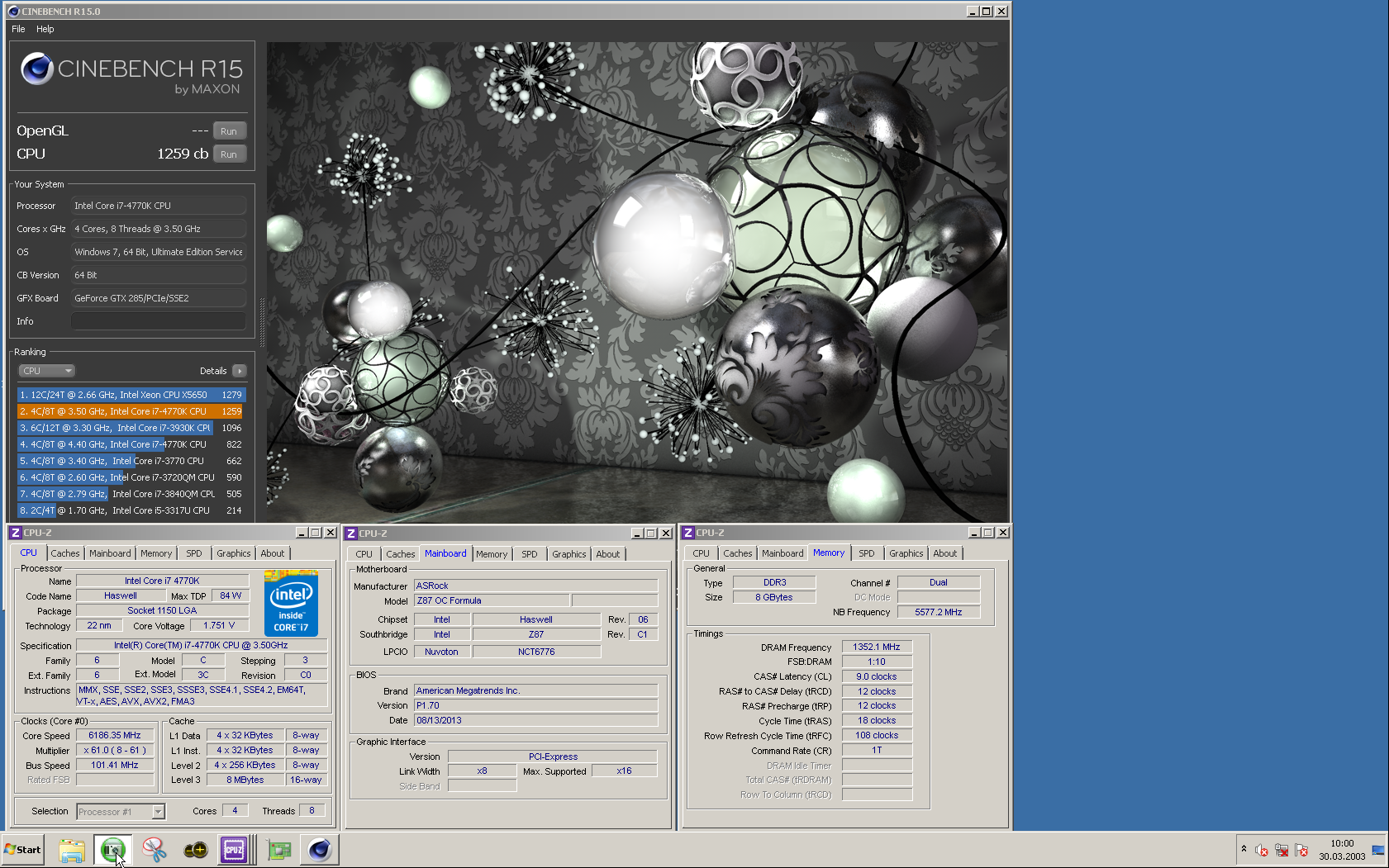
Task: Click the Multiplier value x 61.0
Action: [x=115, y=750]
